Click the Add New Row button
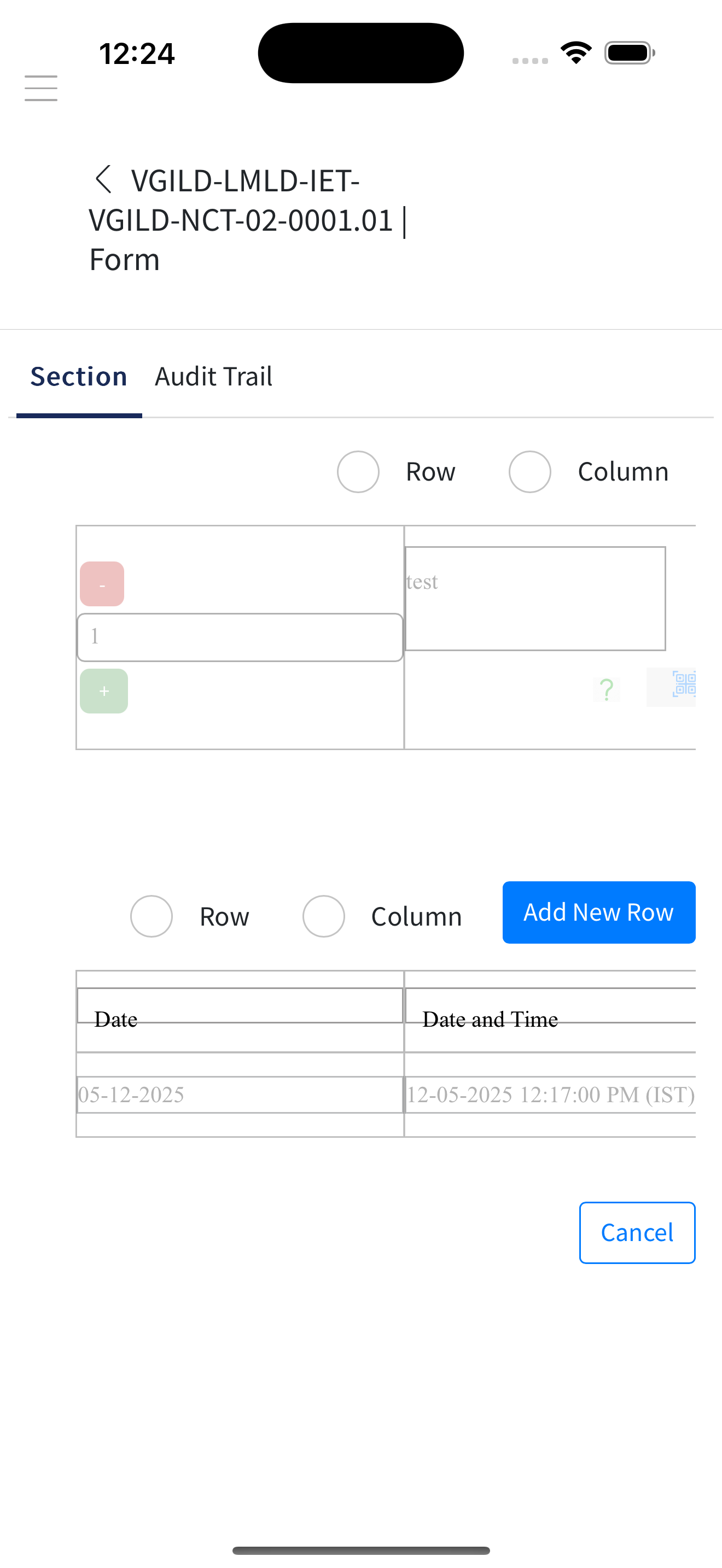 point(599,912)
